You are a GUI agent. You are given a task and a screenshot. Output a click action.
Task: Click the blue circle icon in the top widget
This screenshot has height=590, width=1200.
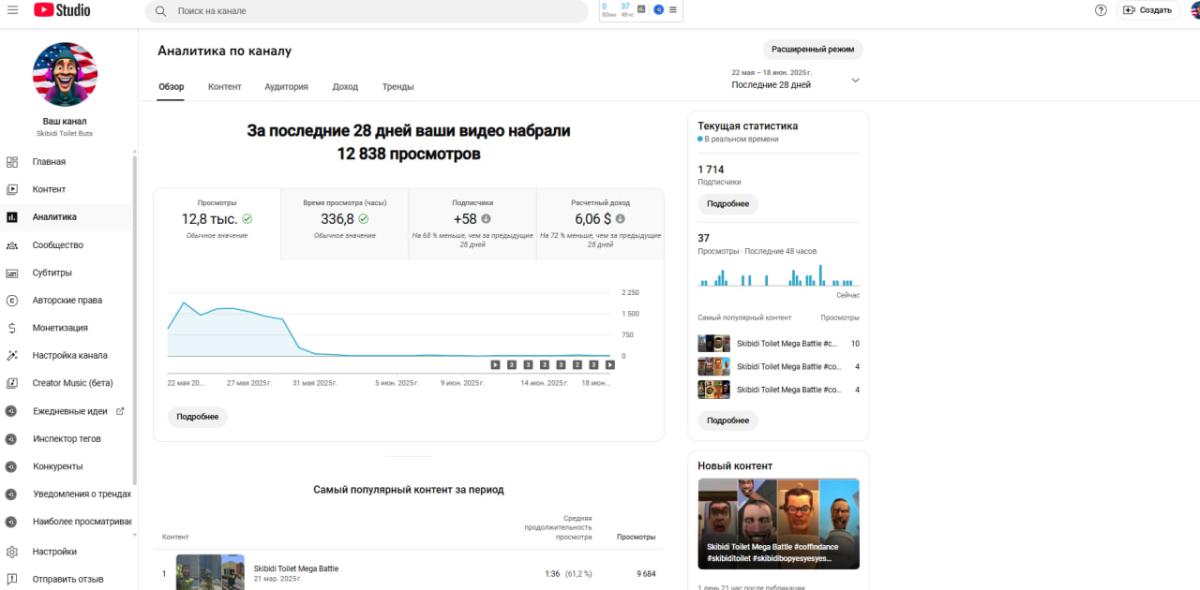[658, 9]
